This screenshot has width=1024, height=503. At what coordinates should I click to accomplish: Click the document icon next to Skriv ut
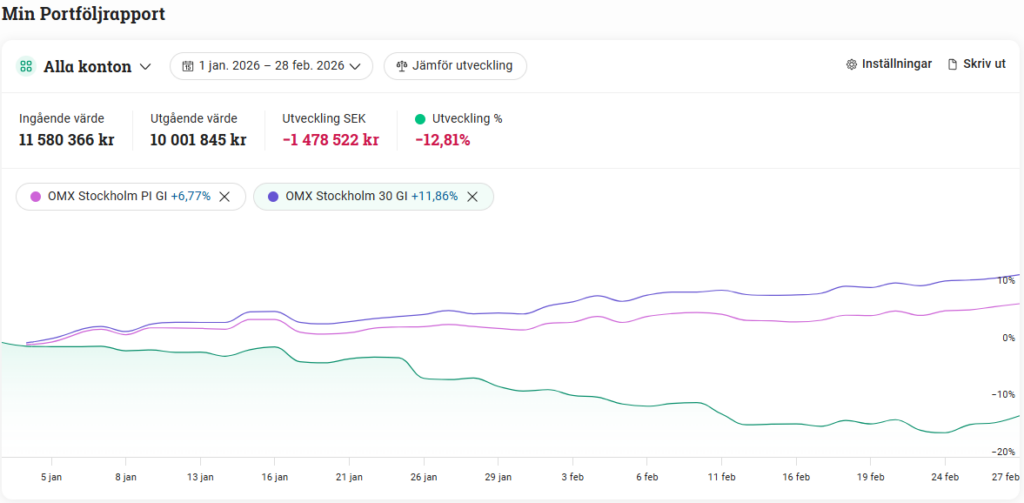(x=952, y=64)
